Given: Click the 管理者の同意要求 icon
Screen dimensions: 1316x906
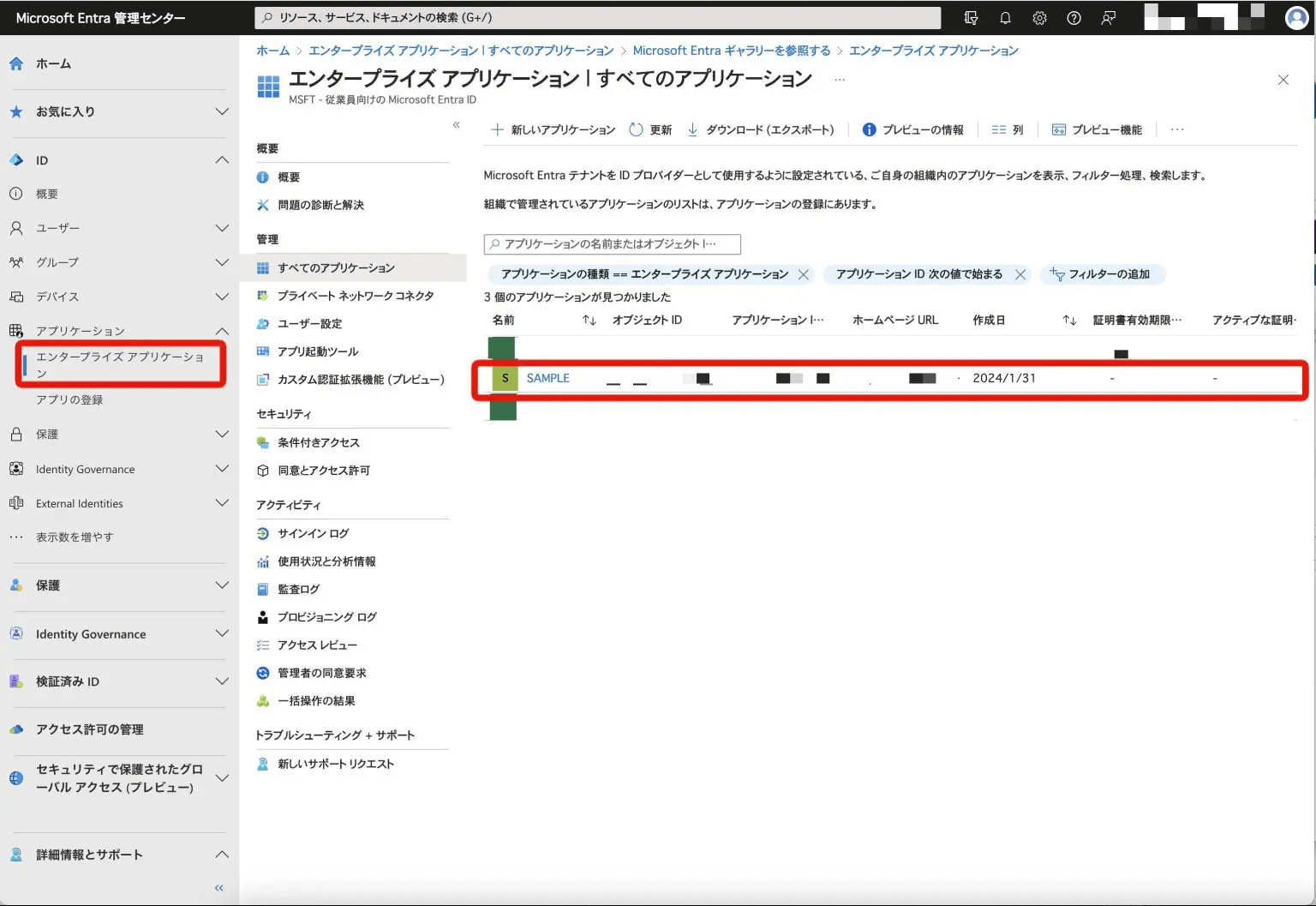Looking at the screenshot, I should pyautogui.click(x=263, y=673).
